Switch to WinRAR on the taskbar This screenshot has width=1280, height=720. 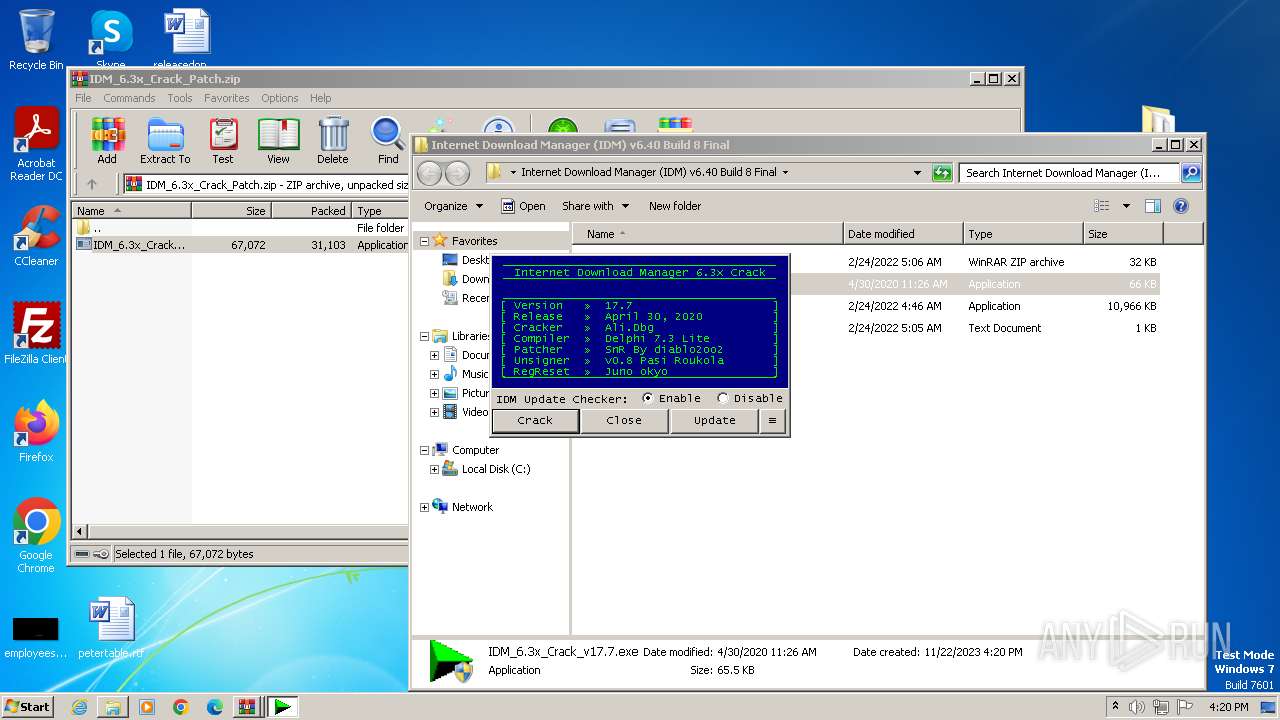click(247, 707)
